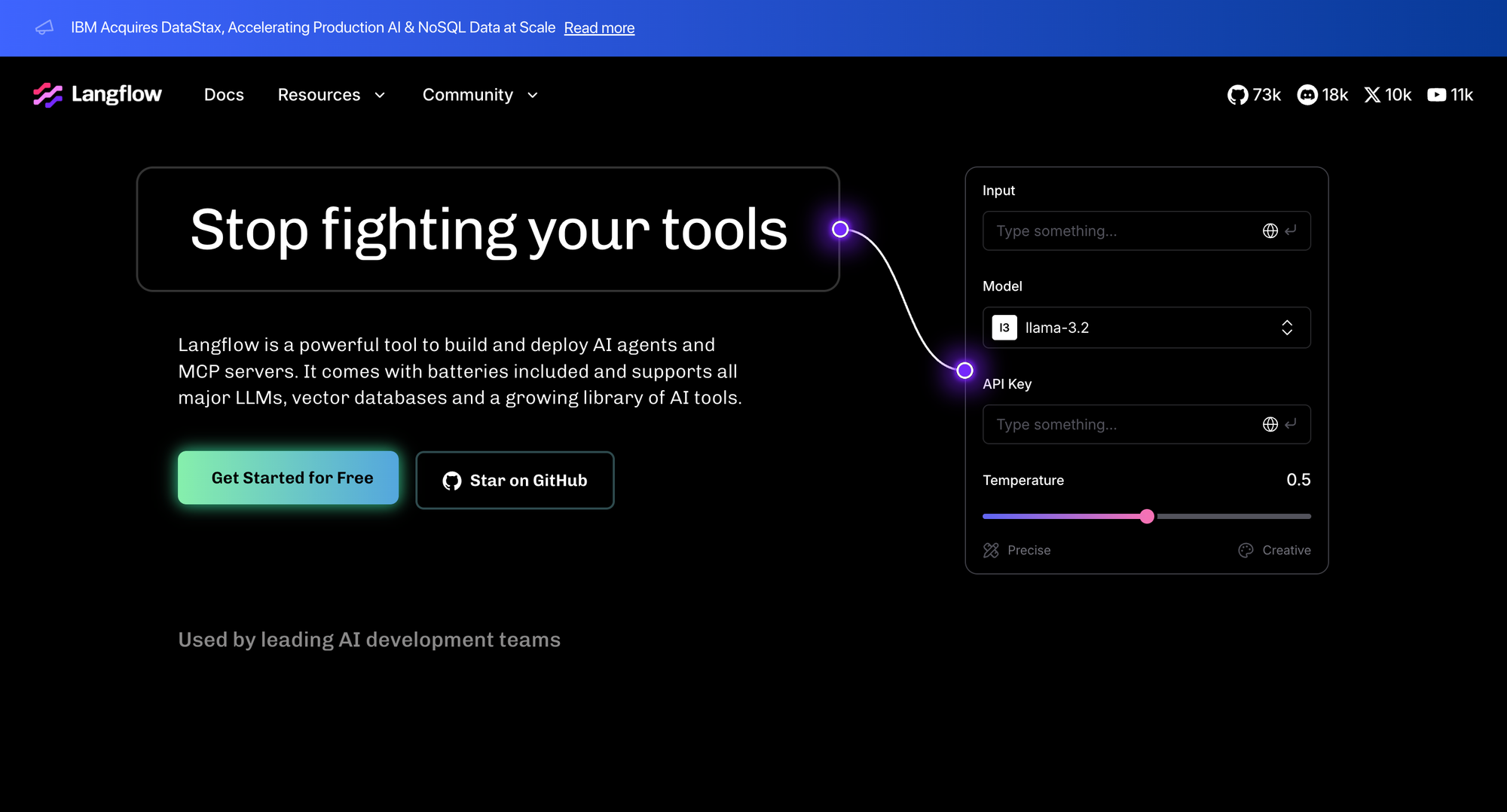The width and height of the screenshot is (1507, 812).
Task: Click the Model dropdown up-down arrows
Action: coord(1287,328)
